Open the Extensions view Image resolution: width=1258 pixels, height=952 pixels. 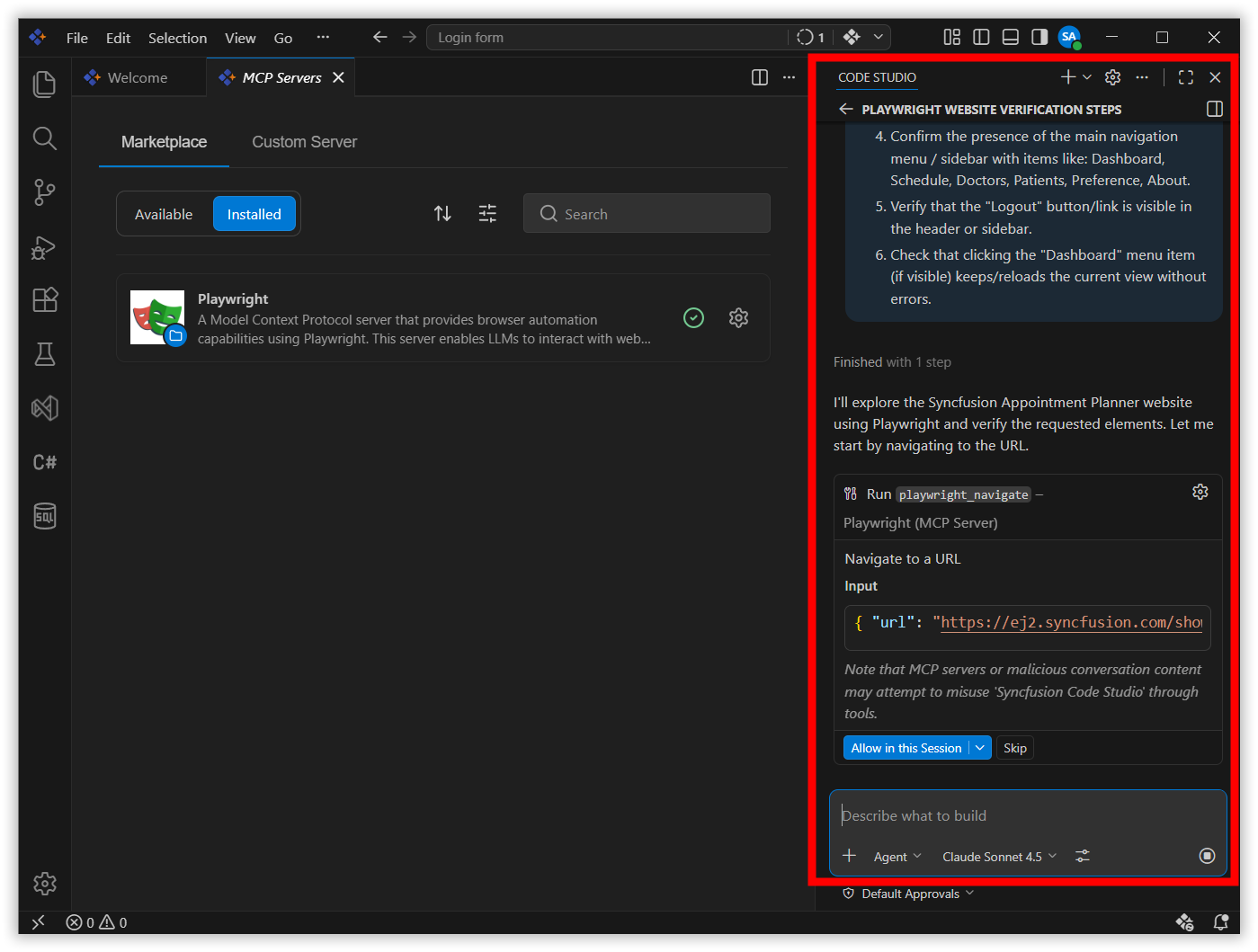click(x=44, y=300)
